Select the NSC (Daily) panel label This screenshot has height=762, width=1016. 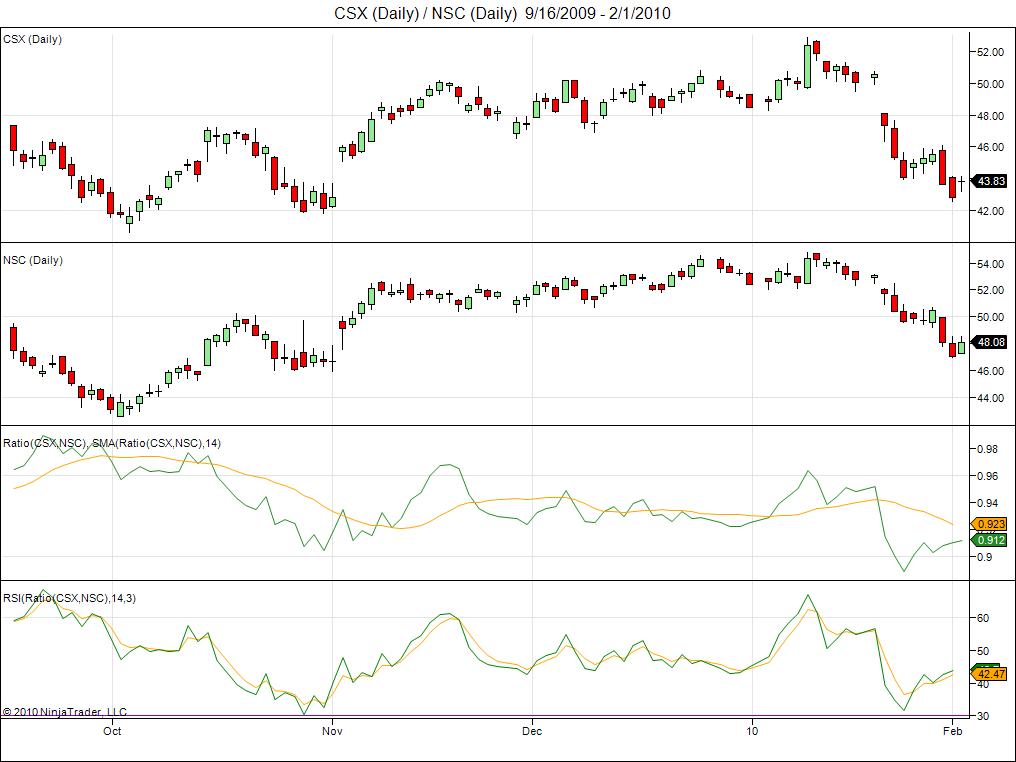coord(33,260)
